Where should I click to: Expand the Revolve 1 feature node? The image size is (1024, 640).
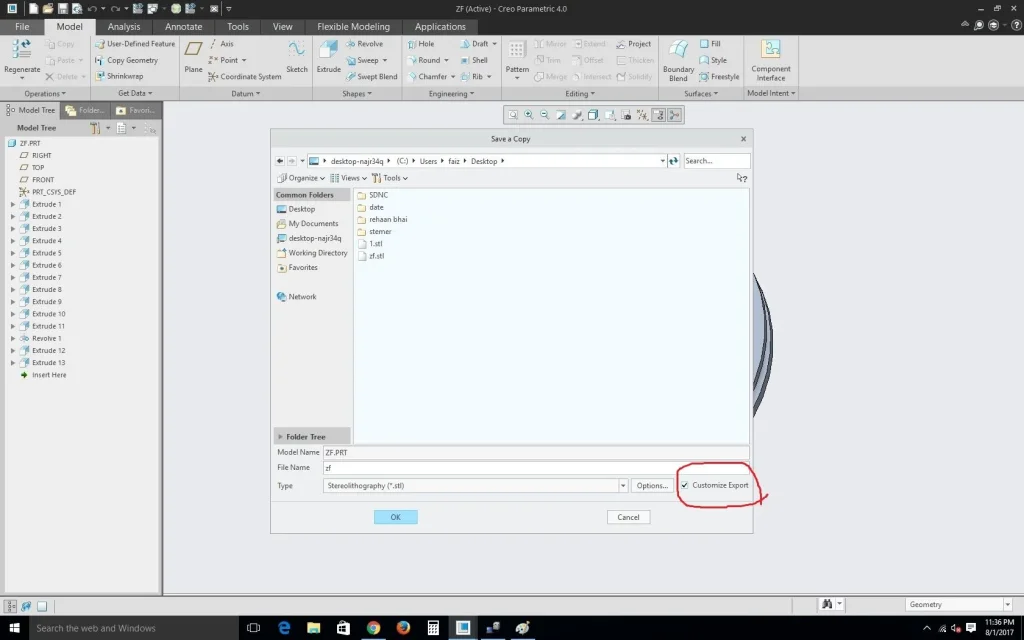coord(13,338)
